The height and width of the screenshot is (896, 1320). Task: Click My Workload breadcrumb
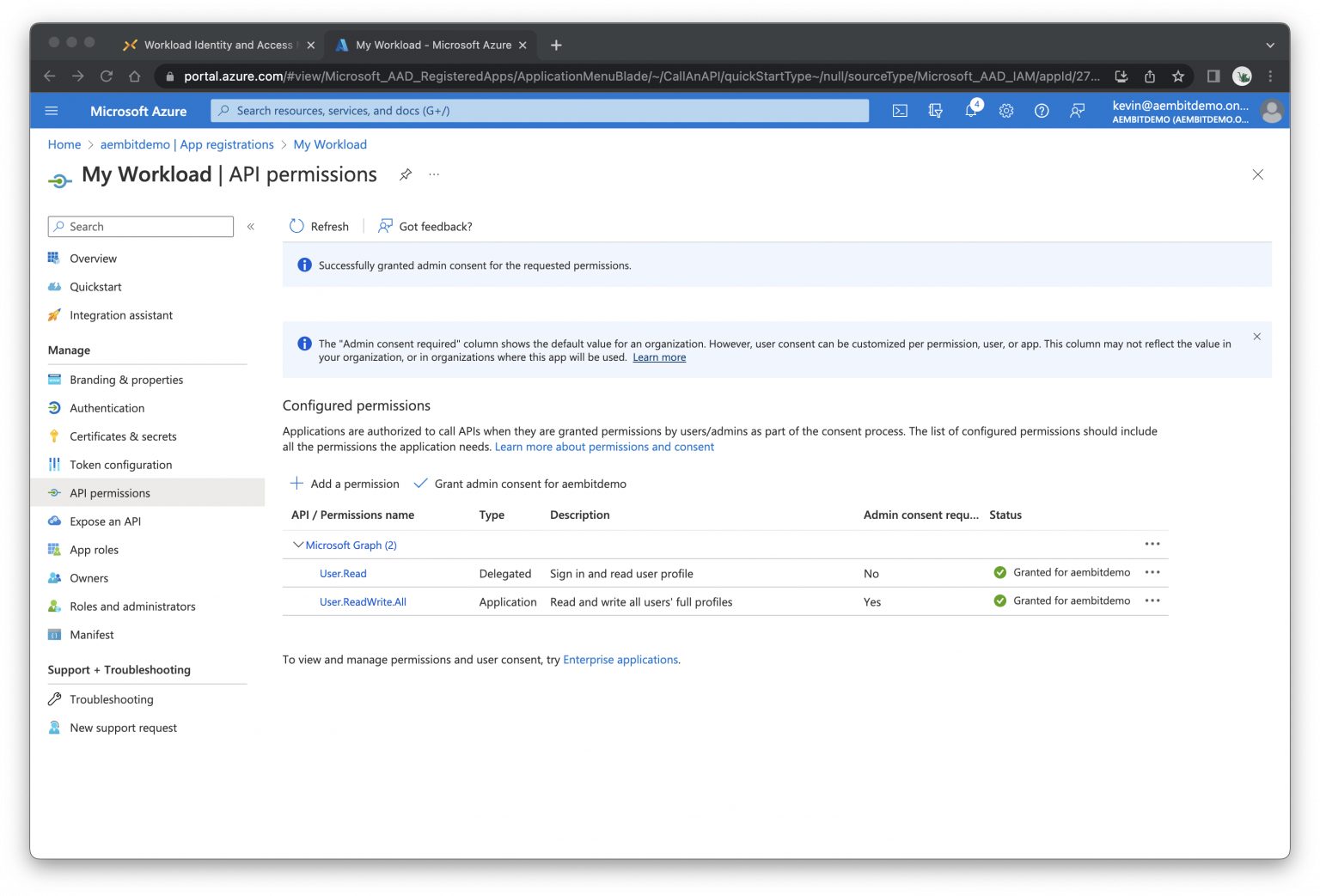point(330,144)
